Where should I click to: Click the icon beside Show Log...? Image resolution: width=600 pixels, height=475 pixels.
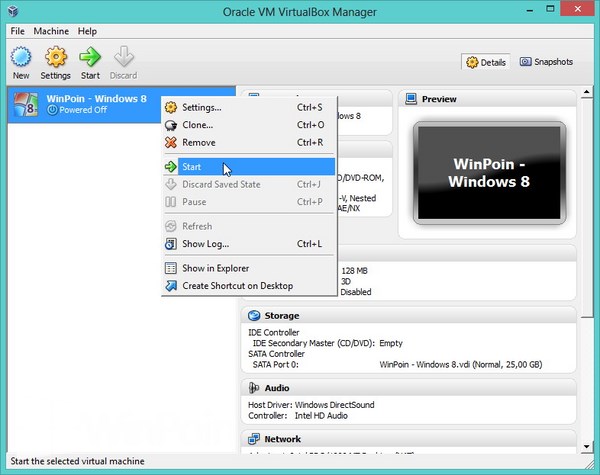point(171,244)
